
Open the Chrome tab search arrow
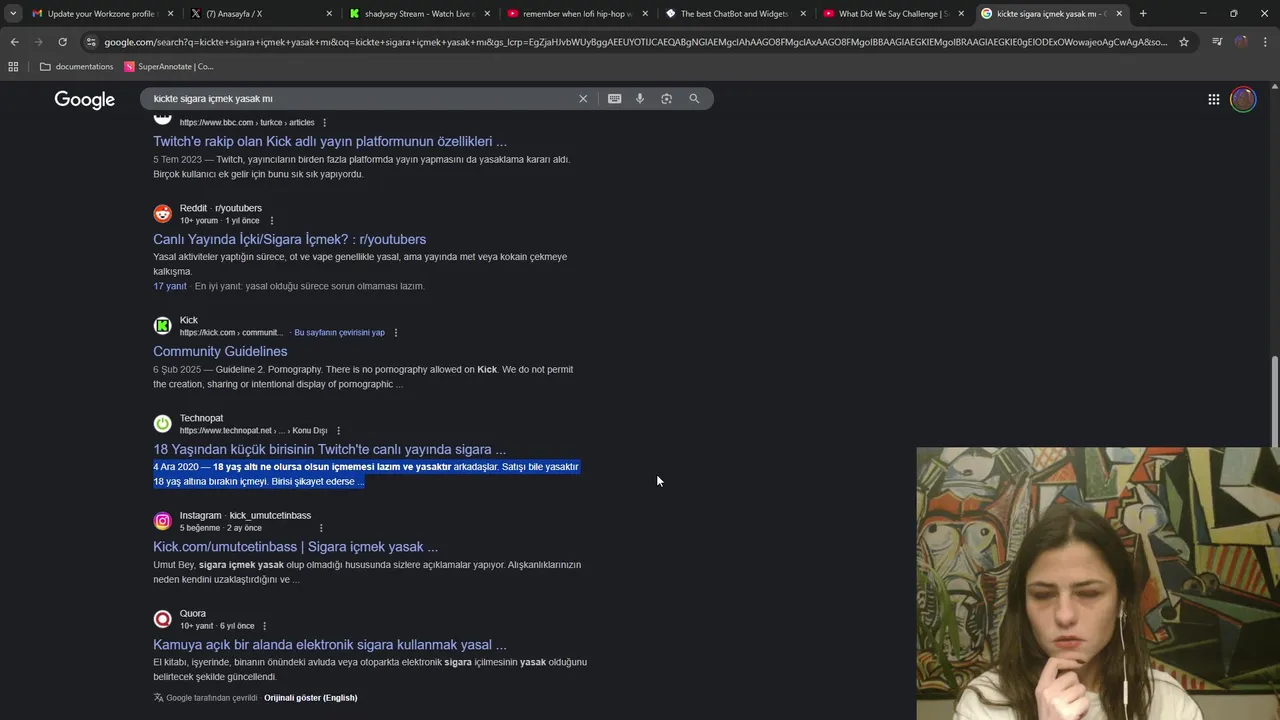coord(12,13)
